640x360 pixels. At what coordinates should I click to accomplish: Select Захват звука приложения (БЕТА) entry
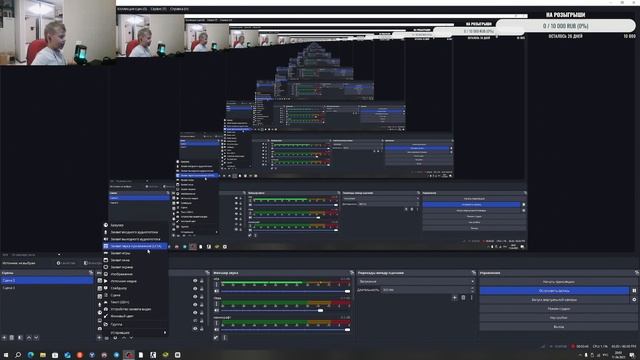coord(135,246)
